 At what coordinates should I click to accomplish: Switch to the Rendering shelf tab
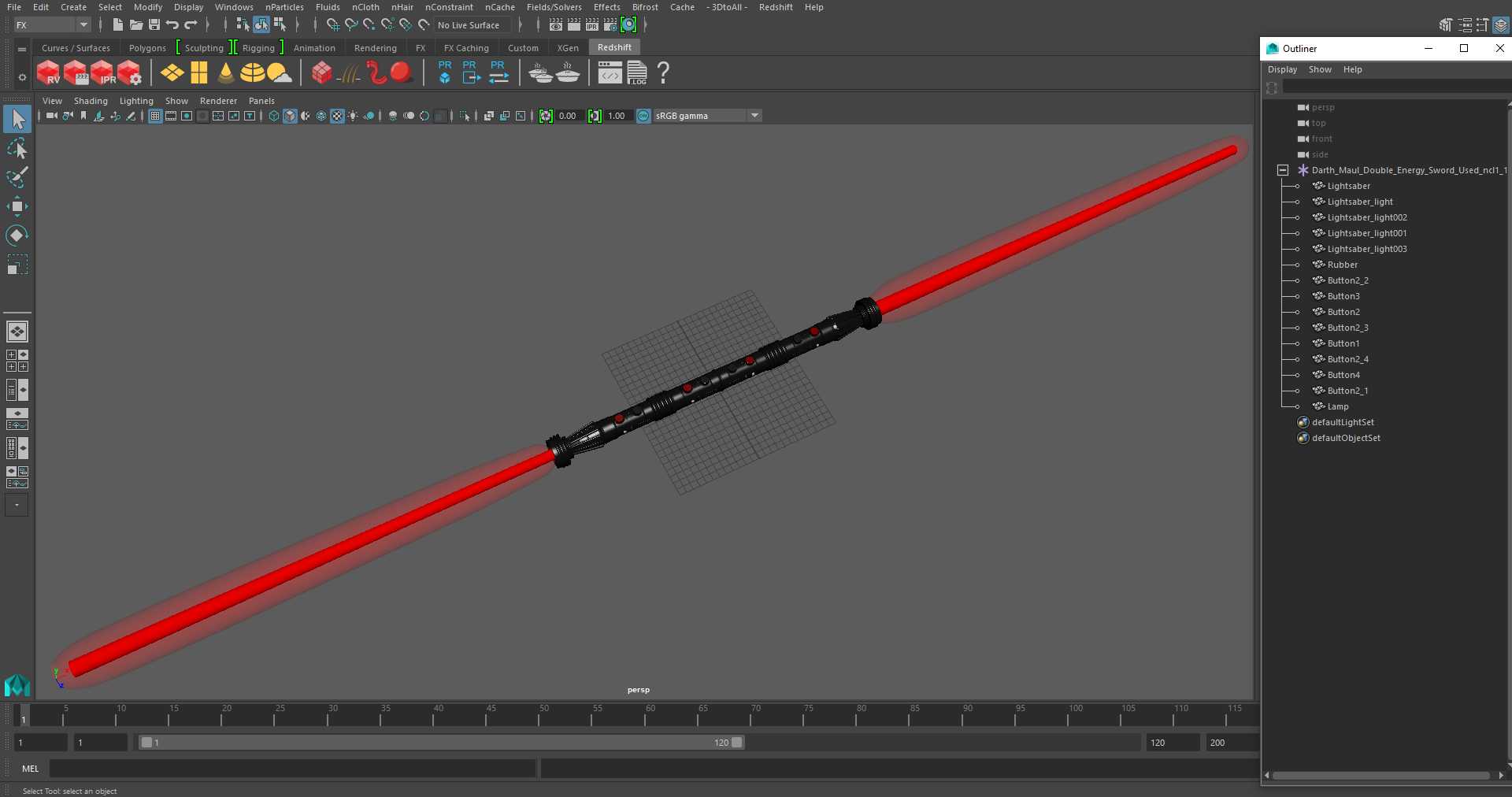coord(375,48)
